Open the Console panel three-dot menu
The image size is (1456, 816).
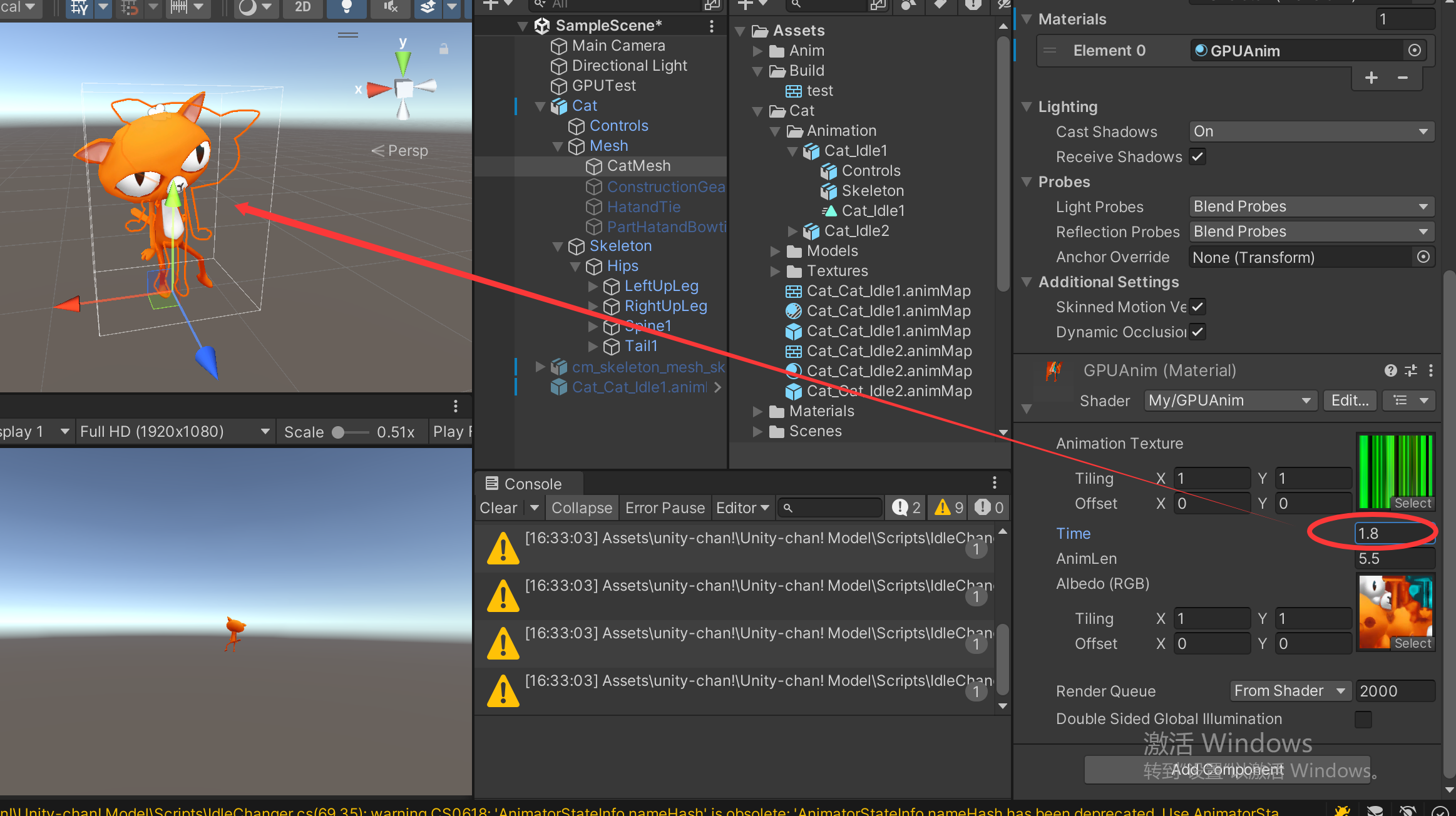tap(994, 482)
